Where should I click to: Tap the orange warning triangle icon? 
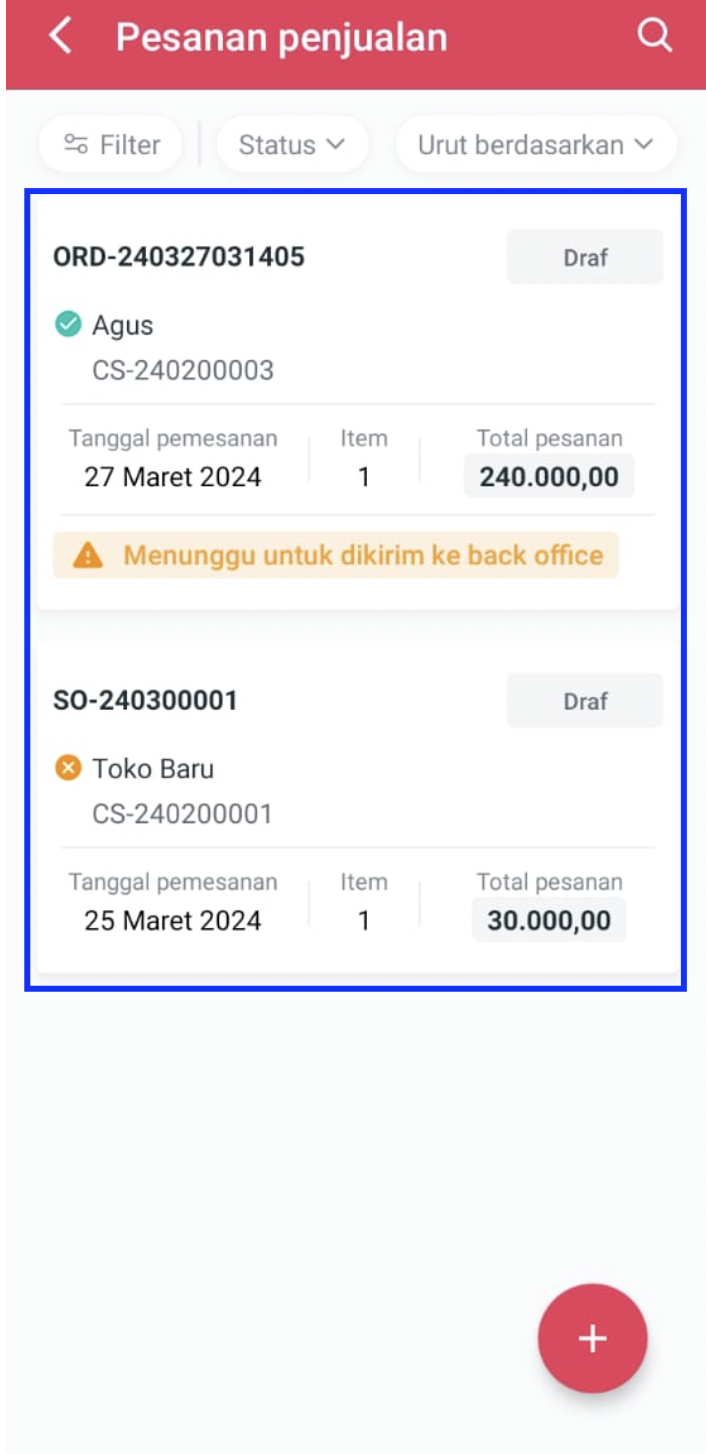pos(88,555)
